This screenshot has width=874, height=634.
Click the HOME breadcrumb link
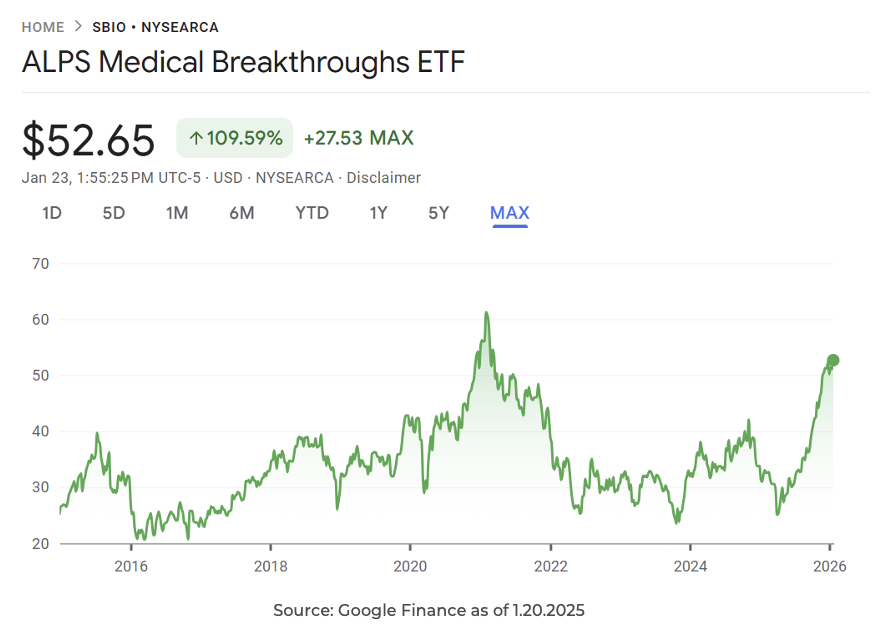(x=43, y=27)
